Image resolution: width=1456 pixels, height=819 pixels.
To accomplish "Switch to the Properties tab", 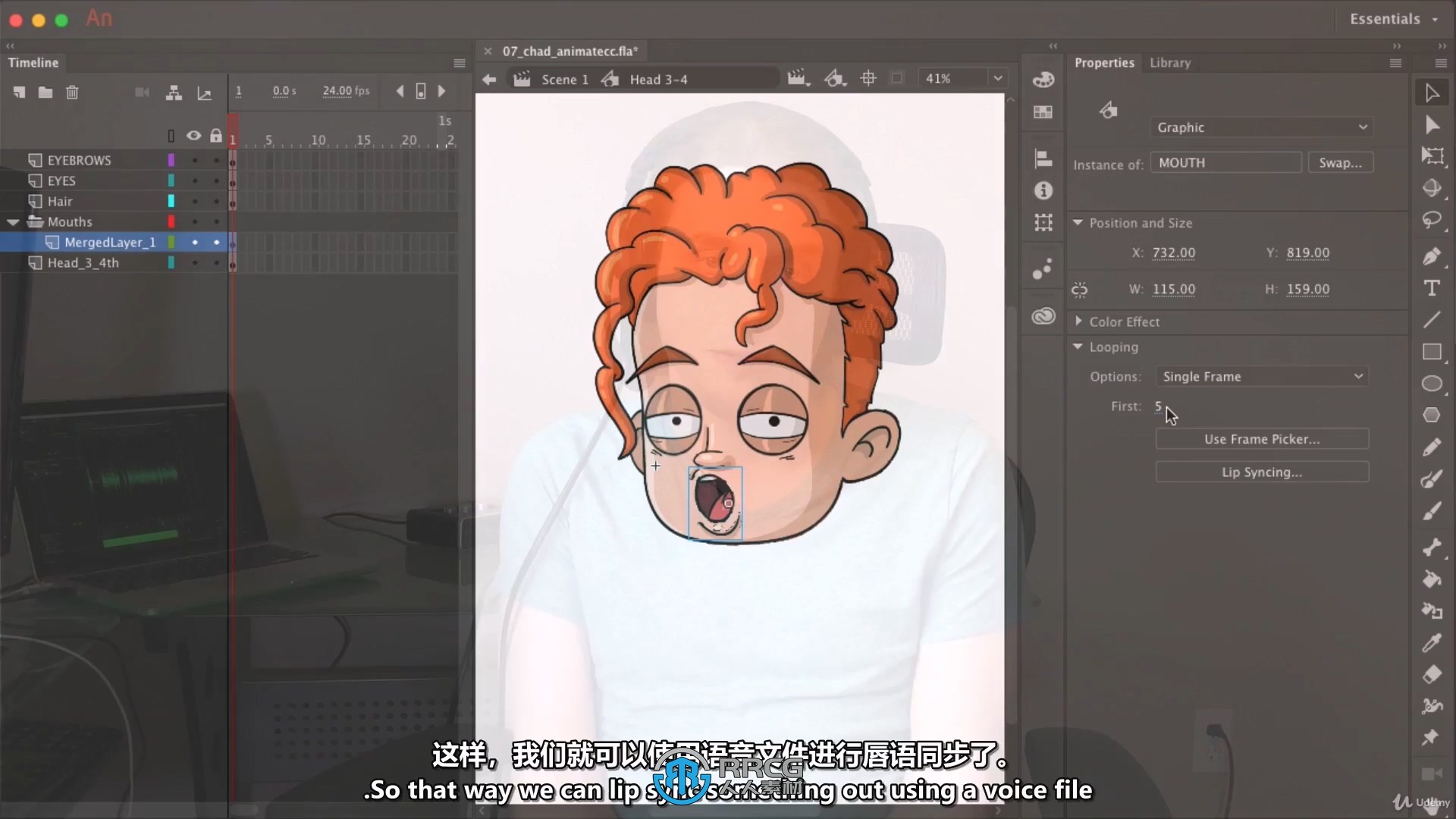I will 1104,62.
